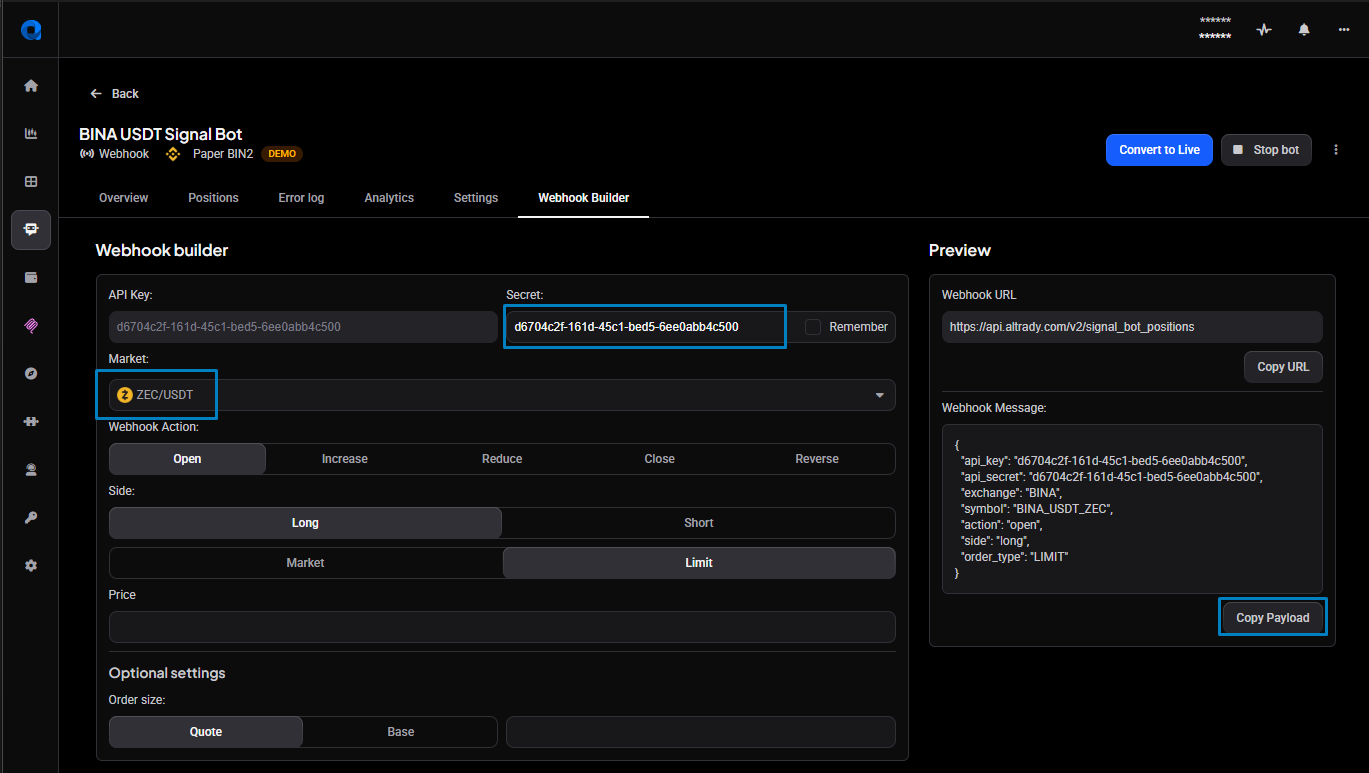Click the Copy URL button
The height and width of the screenshot is (773, 1369).
tap(1283, 367)
